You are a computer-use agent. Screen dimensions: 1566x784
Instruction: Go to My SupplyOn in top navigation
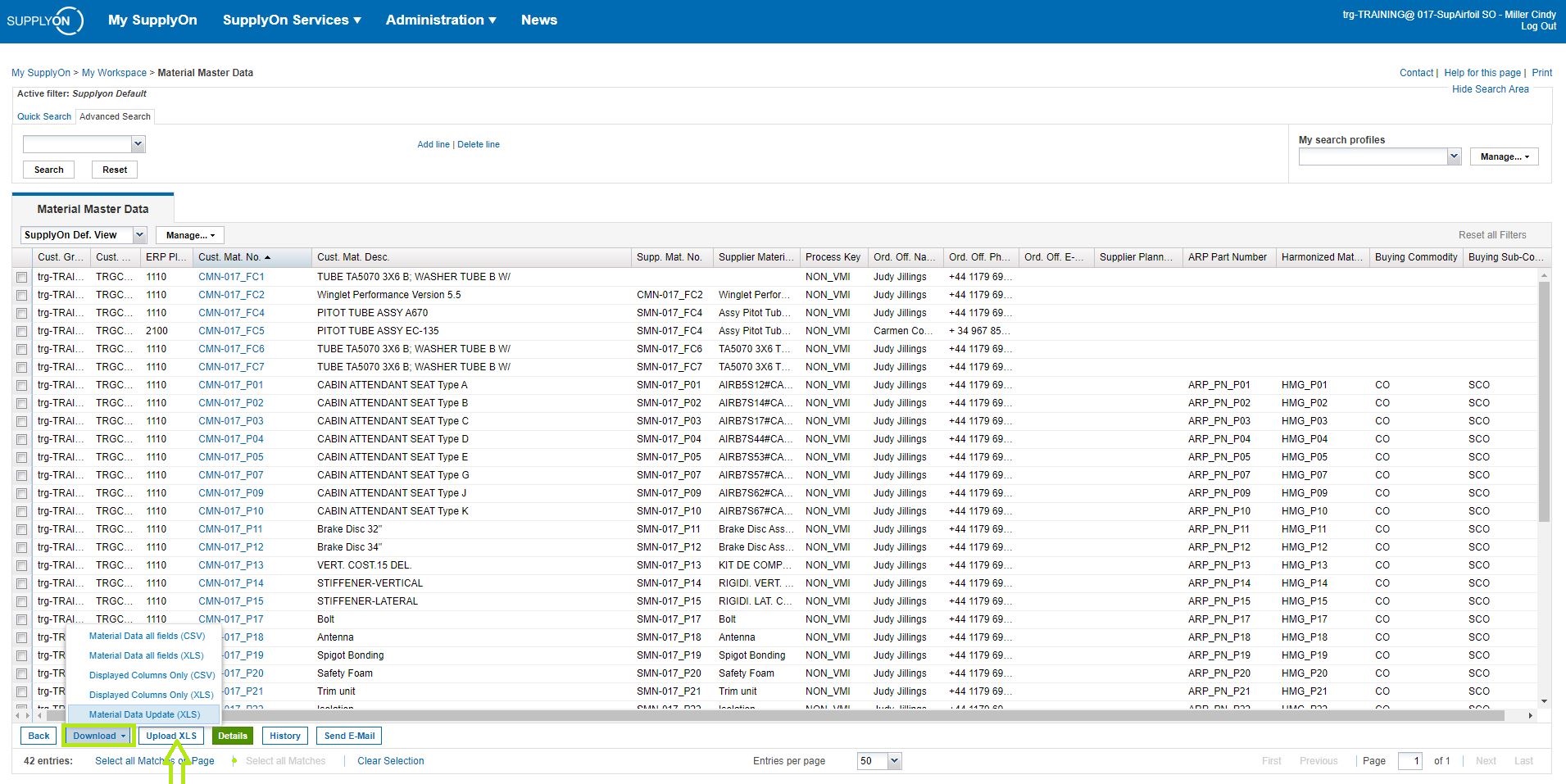click(152, 20)
